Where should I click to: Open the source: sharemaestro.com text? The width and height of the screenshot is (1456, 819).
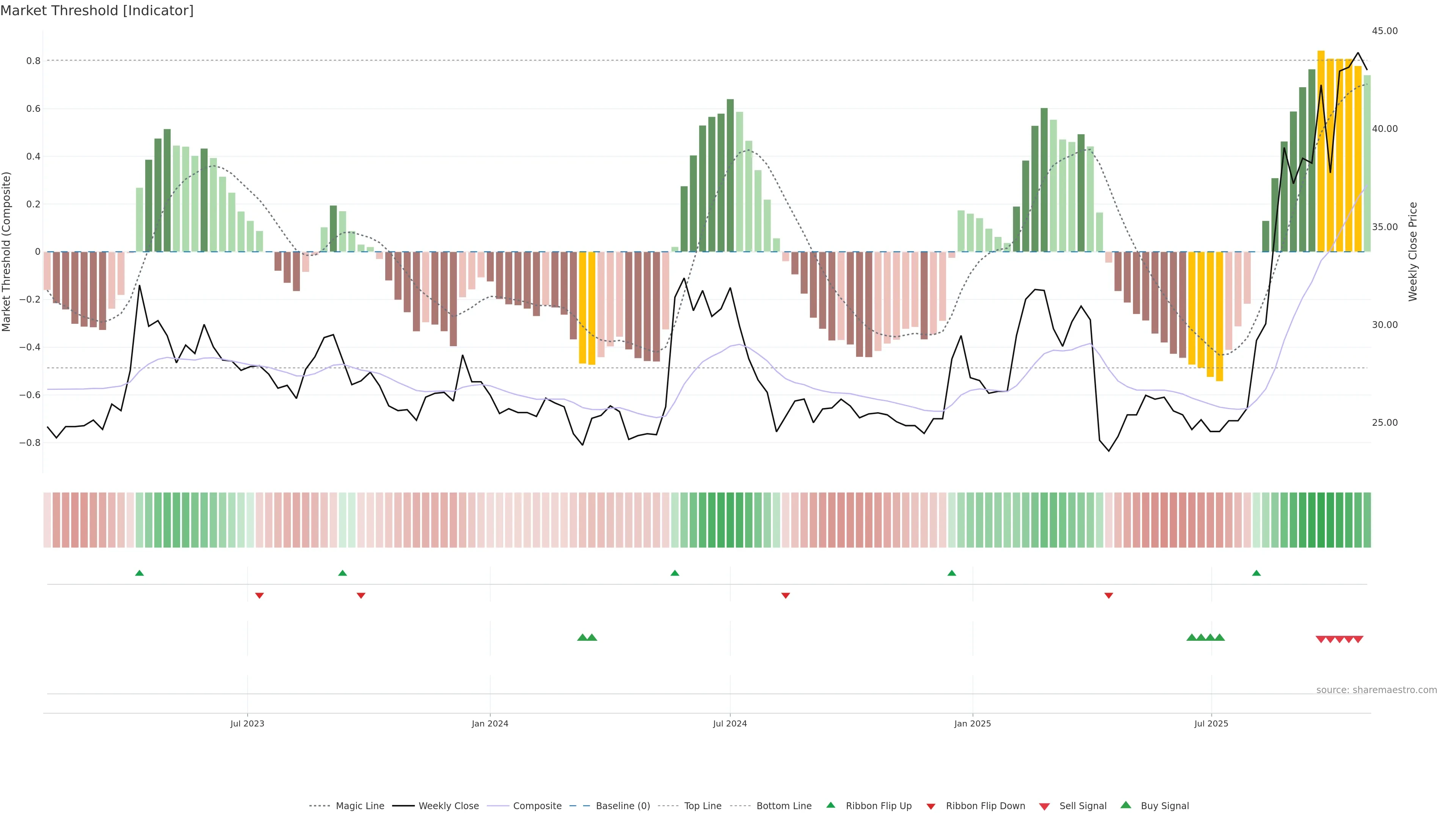[1376, 690]
